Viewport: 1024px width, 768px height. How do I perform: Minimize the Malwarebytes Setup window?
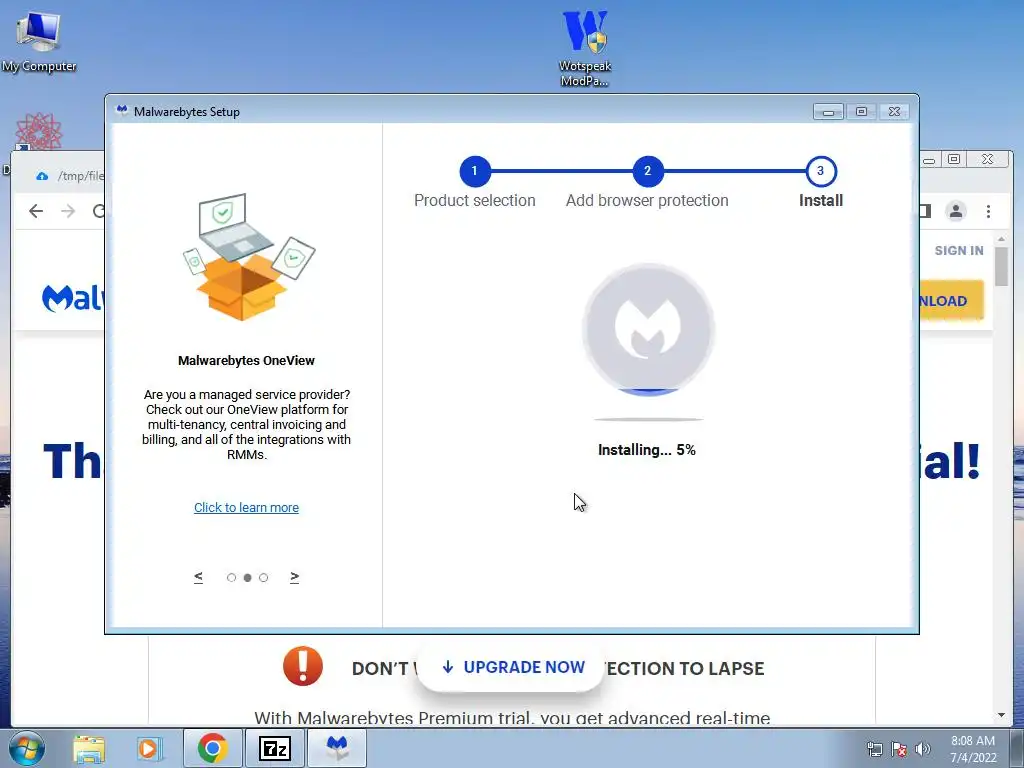pos(828,112)
